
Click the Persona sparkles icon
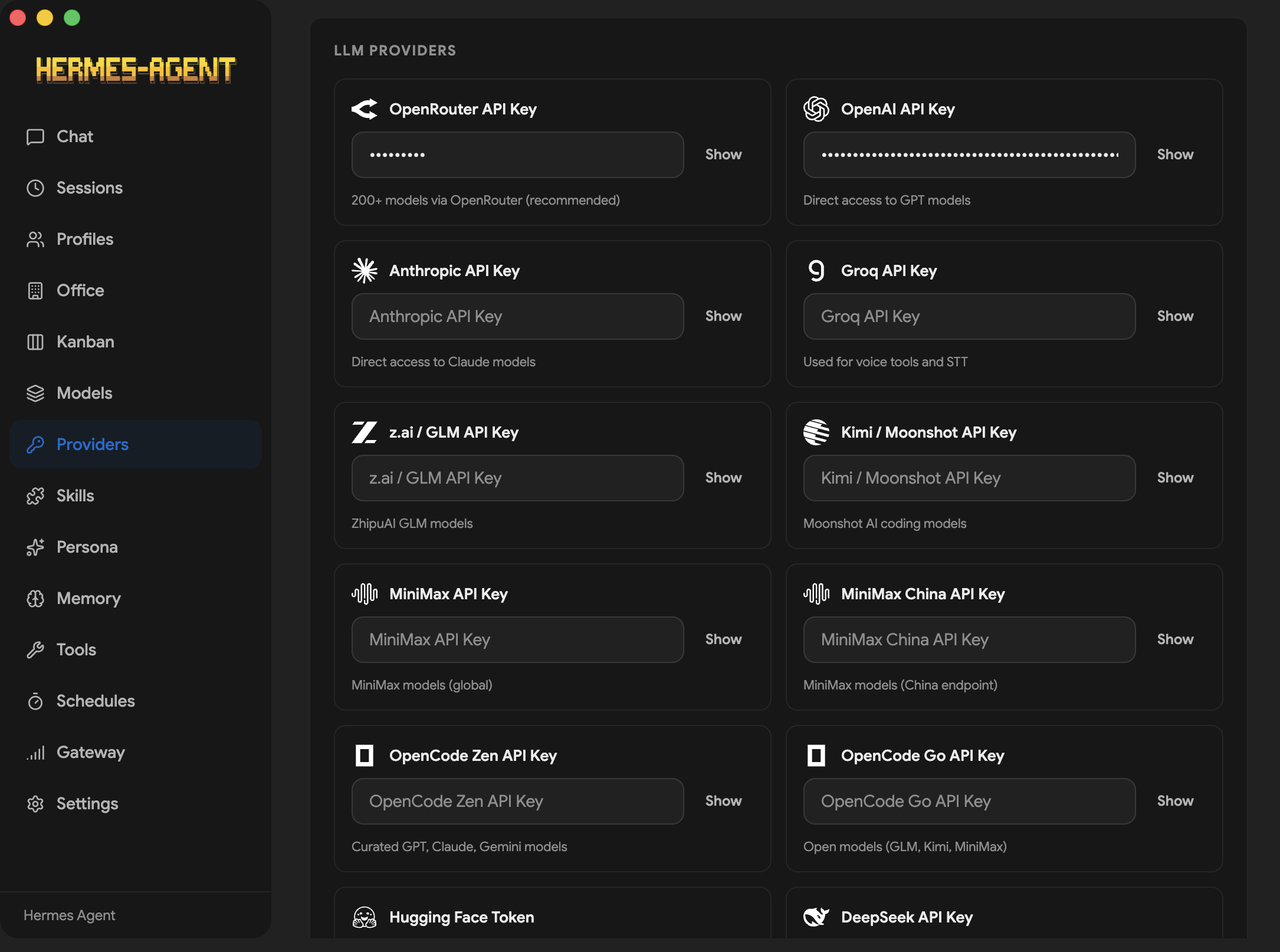coord(35,547)
